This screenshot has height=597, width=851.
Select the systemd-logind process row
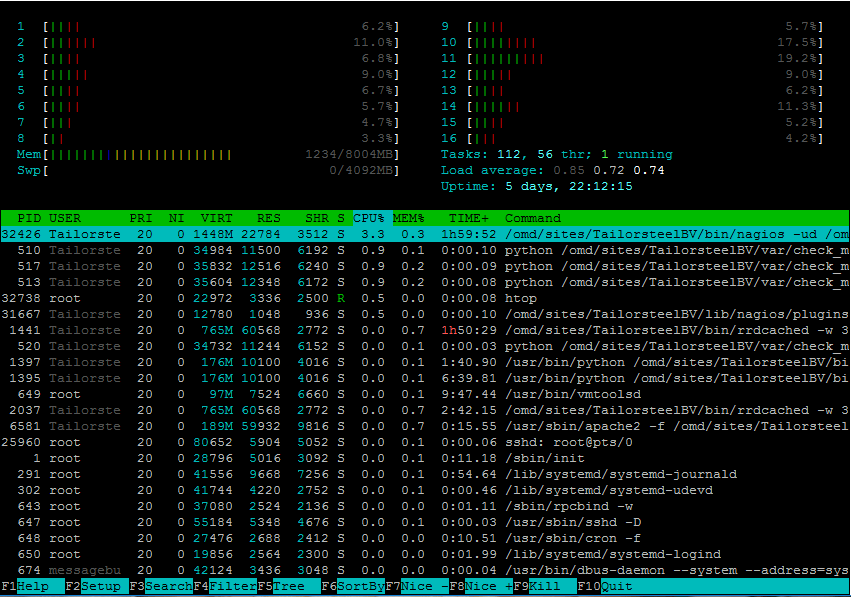tap(425, 555)
